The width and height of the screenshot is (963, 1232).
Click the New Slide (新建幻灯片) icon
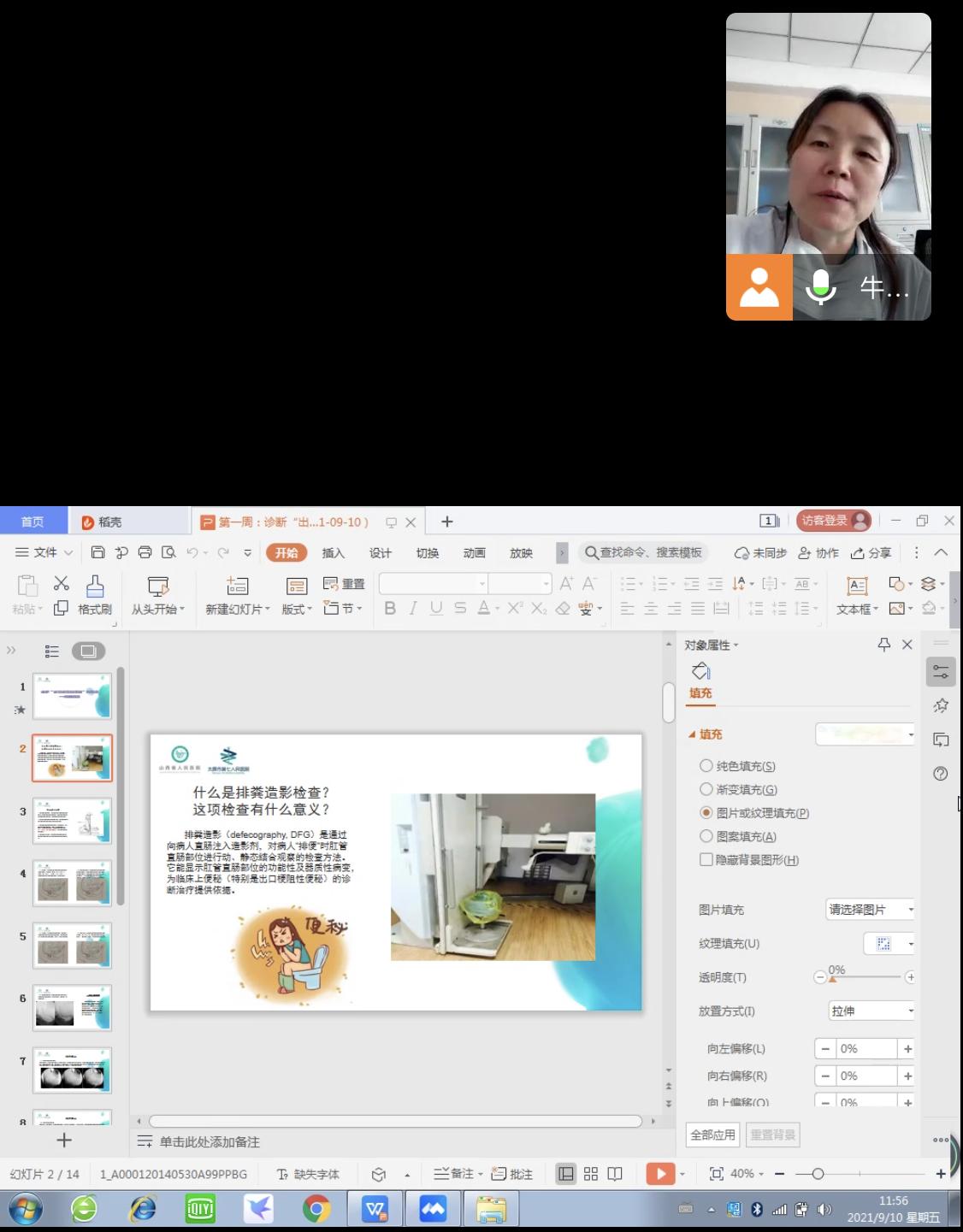tap(237, 587)
